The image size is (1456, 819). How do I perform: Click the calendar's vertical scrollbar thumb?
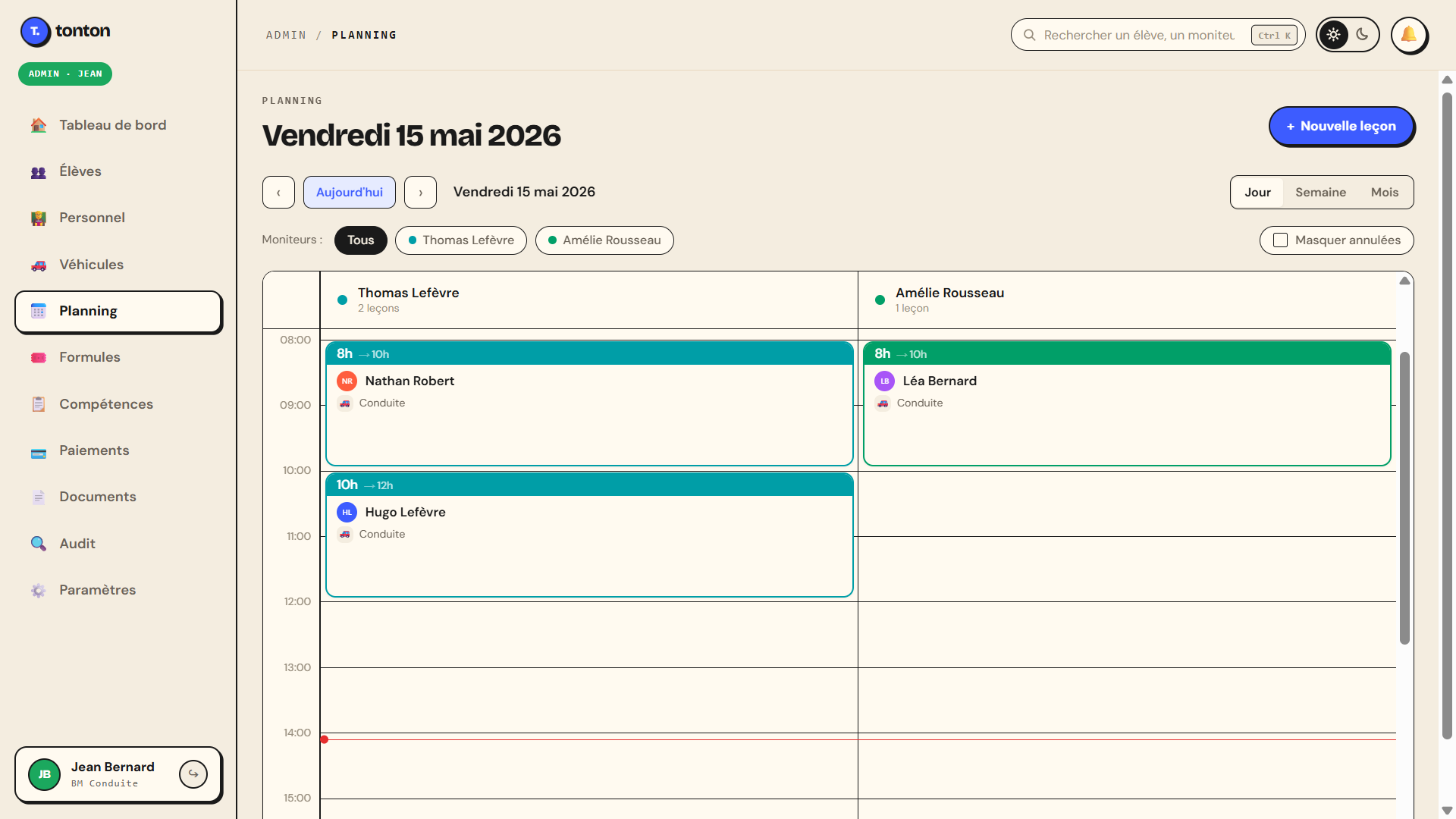pos(1404,498)
